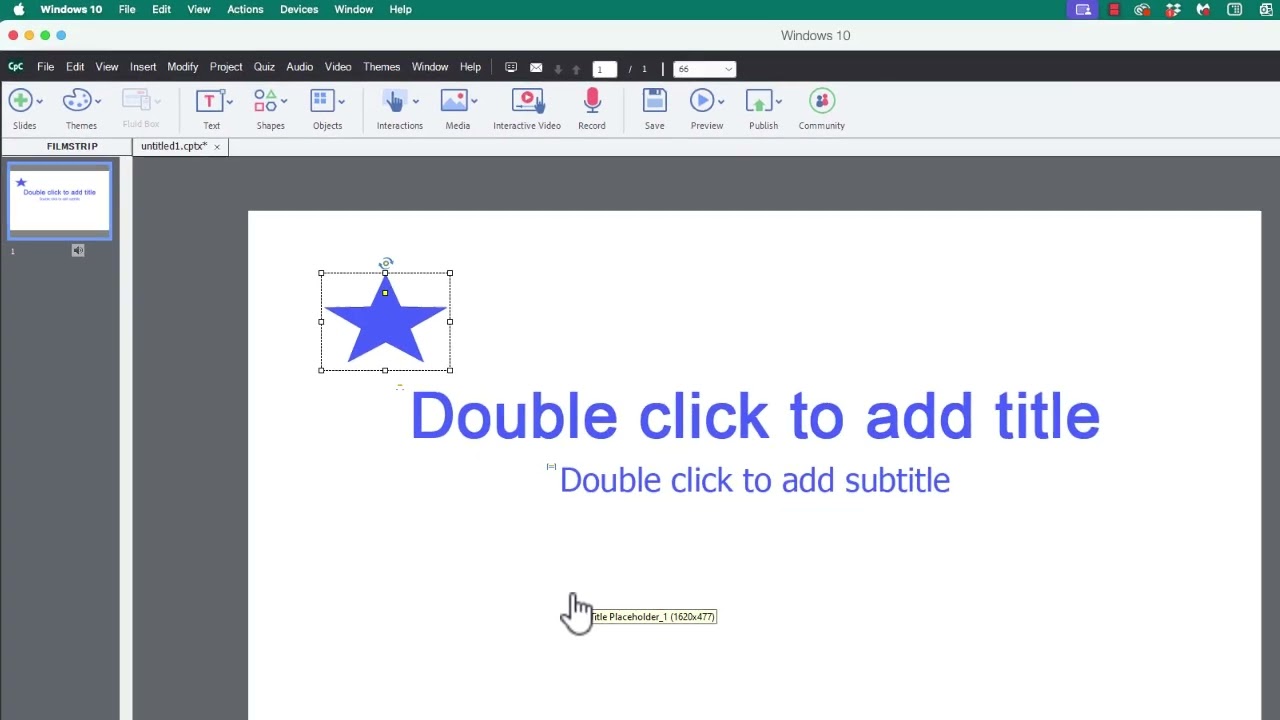
Task: Open the Shapes tool
Action: [265, 100]
